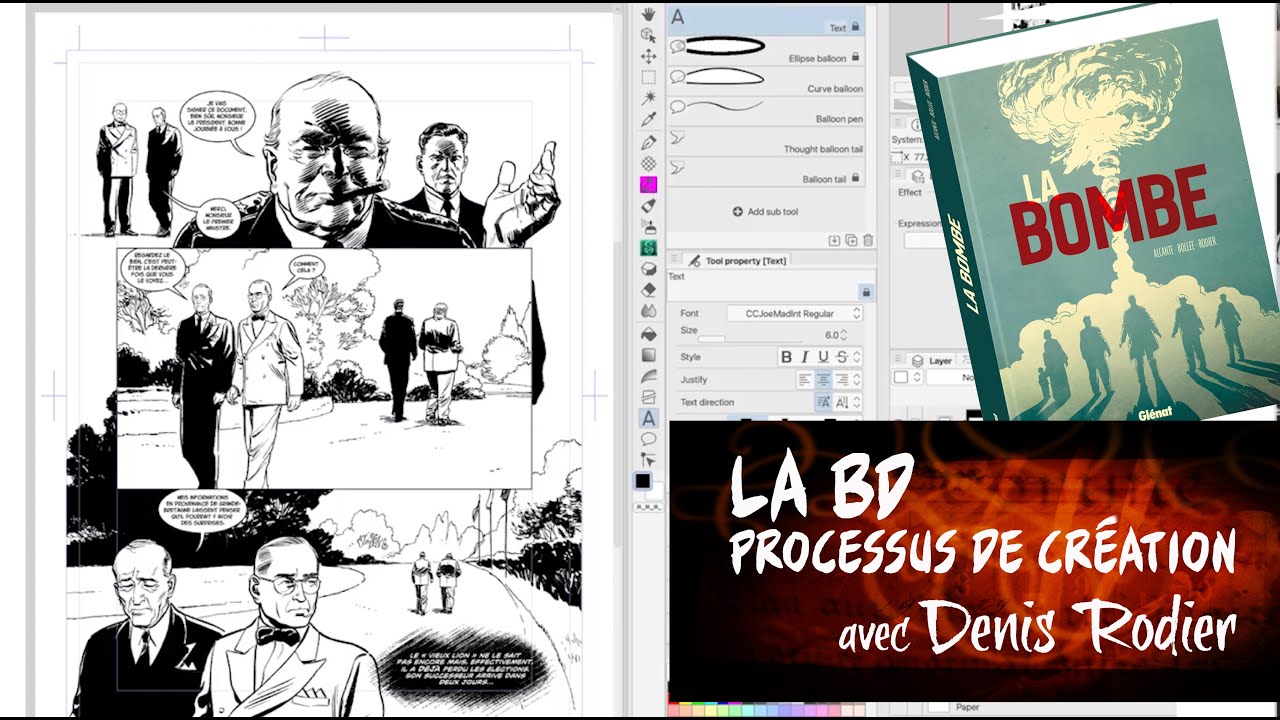Duplicate the selected sub tool
The width and height of the screenshot is (1280, 720).
point(851,240)
